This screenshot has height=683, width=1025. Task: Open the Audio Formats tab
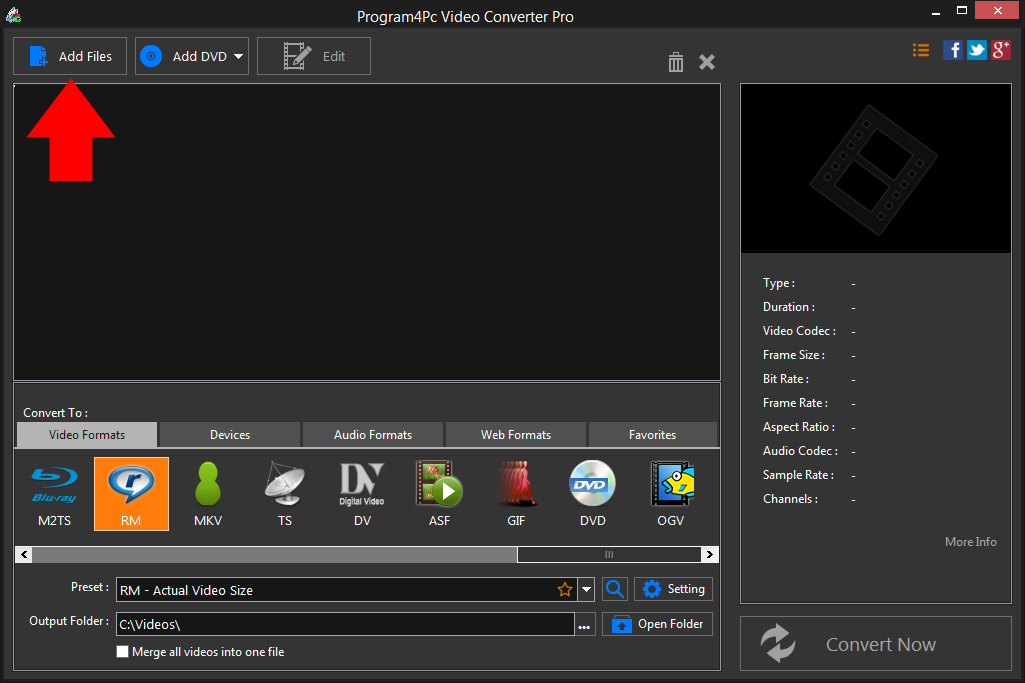(372, 434)
